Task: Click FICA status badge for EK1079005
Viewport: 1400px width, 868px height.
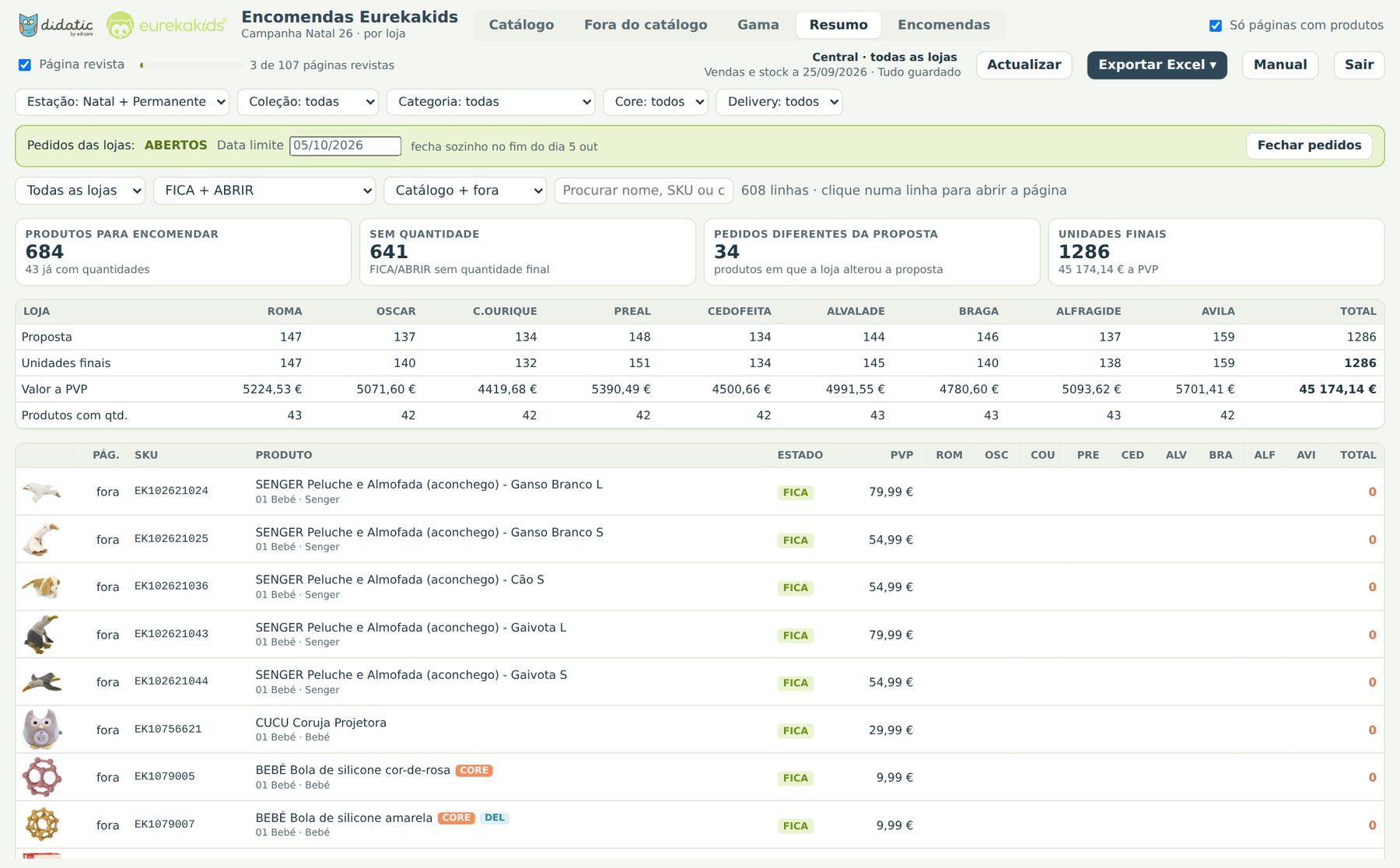Action: click(795, 778)
